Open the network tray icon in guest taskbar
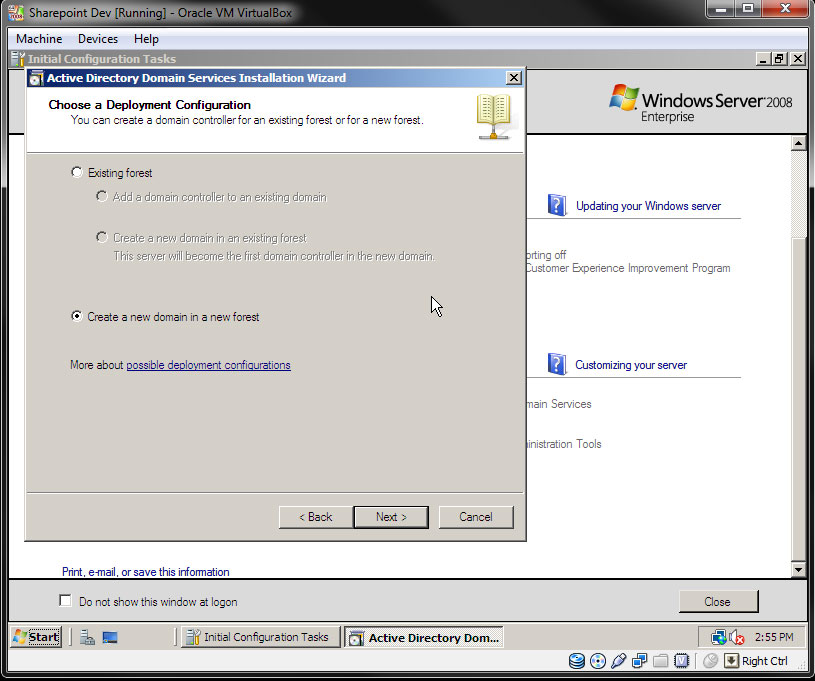The height and width of the screenshot is (681, 815). (x=718, y=637)
